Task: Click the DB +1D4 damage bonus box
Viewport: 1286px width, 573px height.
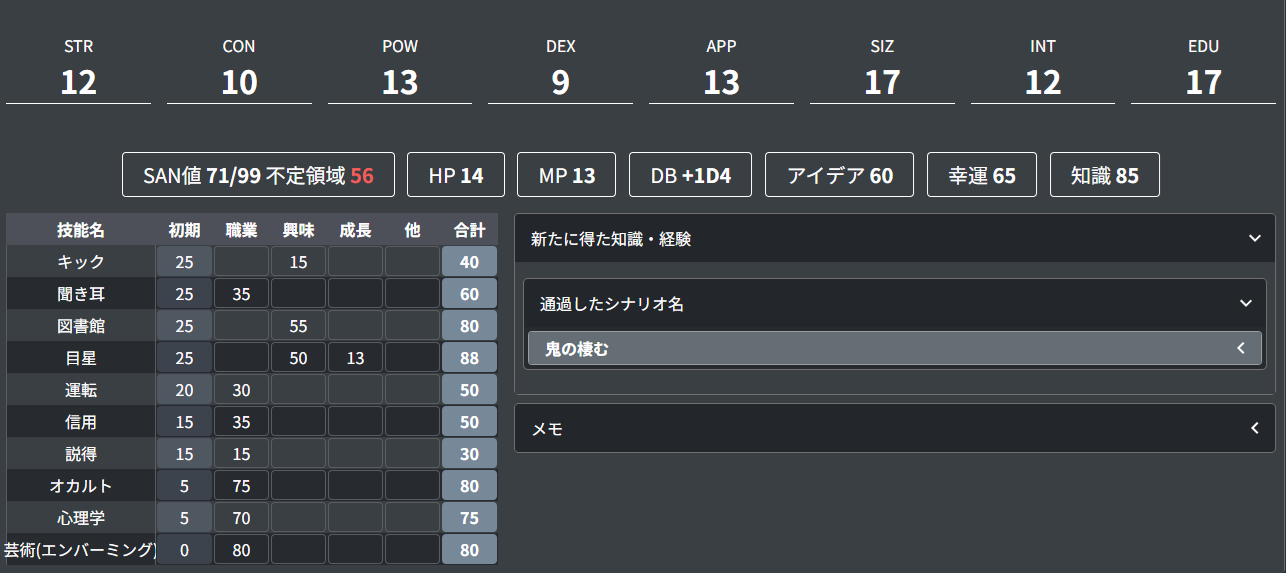Action: 691,176
